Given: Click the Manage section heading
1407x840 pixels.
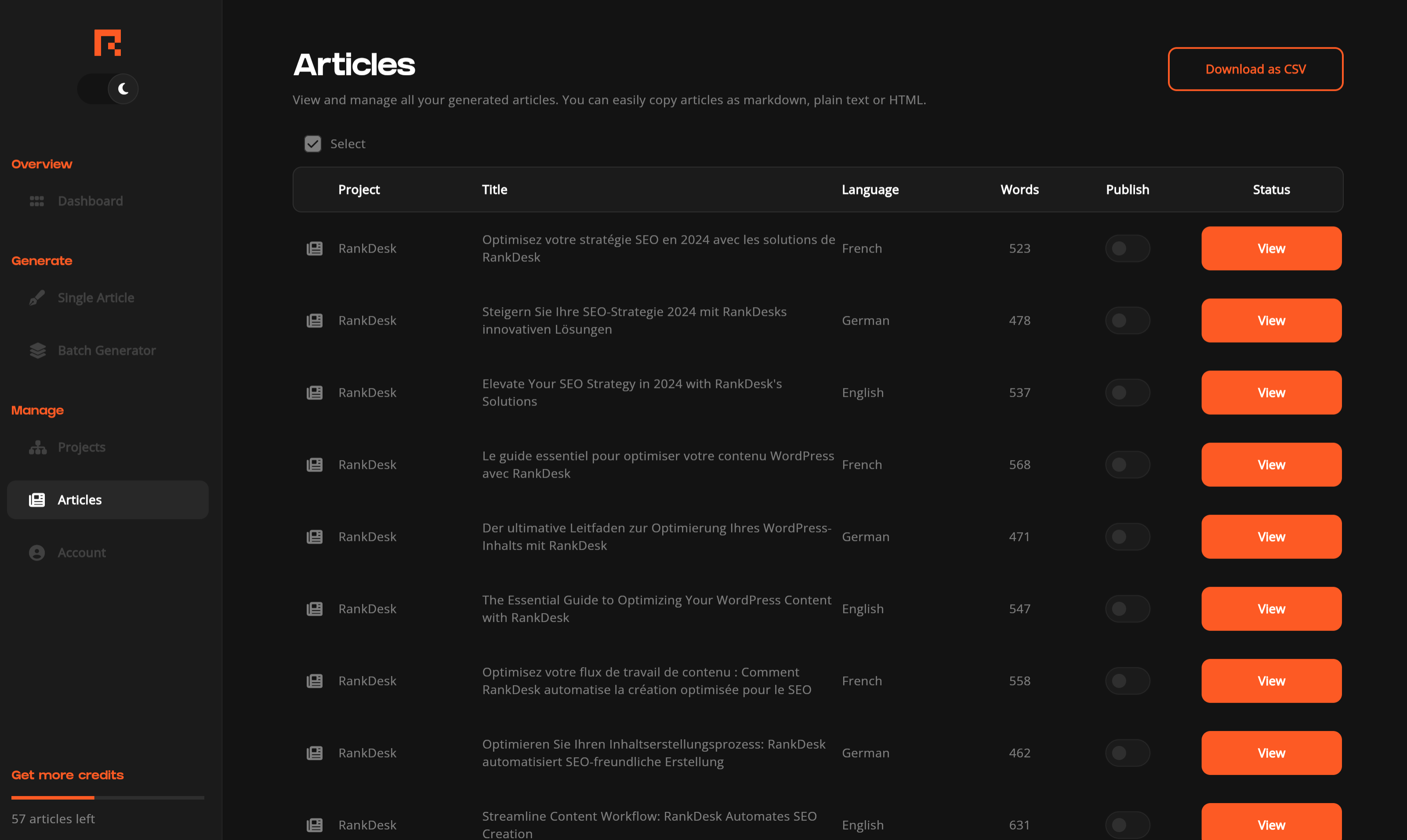Looking at the screenshot, I should [37, 410].
